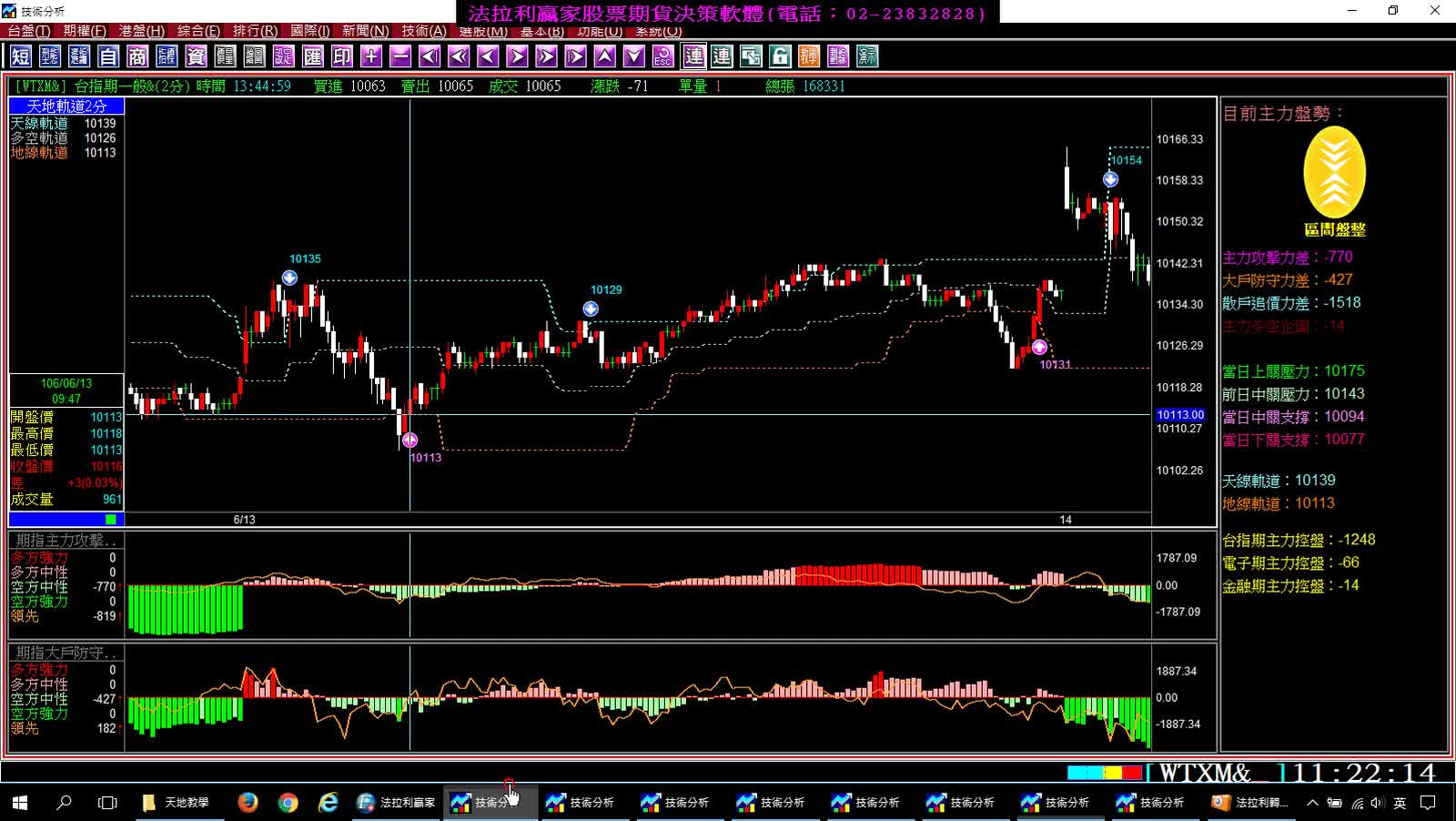
Task: Click the 短 toolbar icon
Action: 21,56
